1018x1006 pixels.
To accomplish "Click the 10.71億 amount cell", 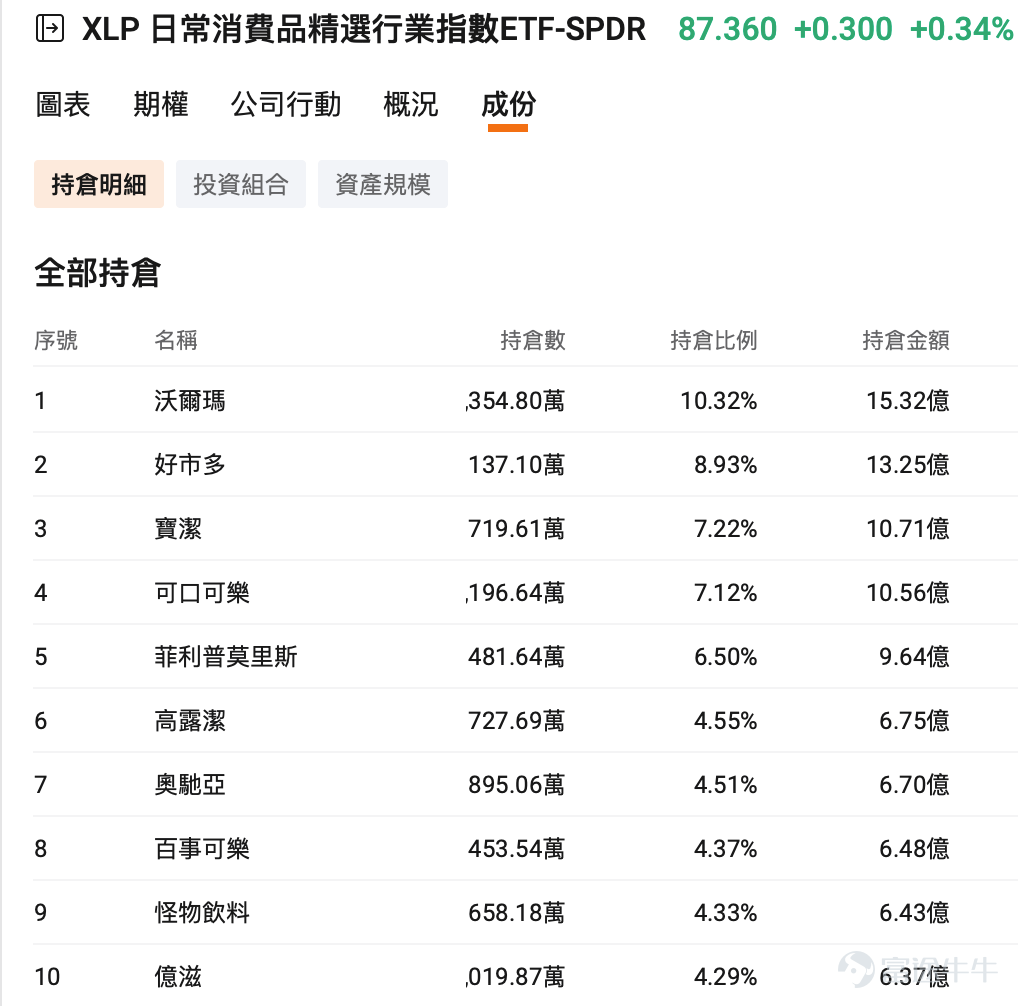I will click(908, 528).
